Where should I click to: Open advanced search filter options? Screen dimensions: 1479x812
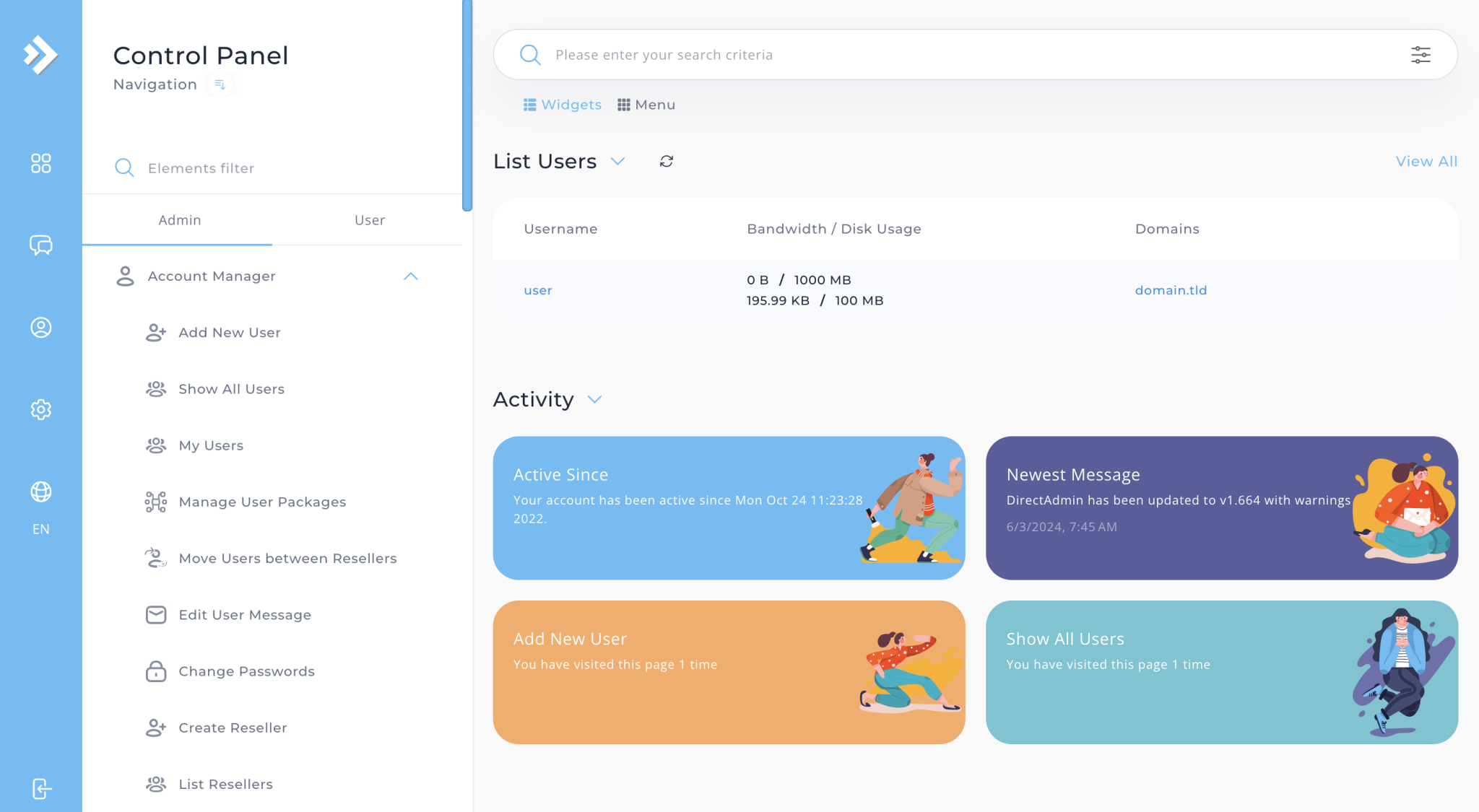coord(1421,54)
